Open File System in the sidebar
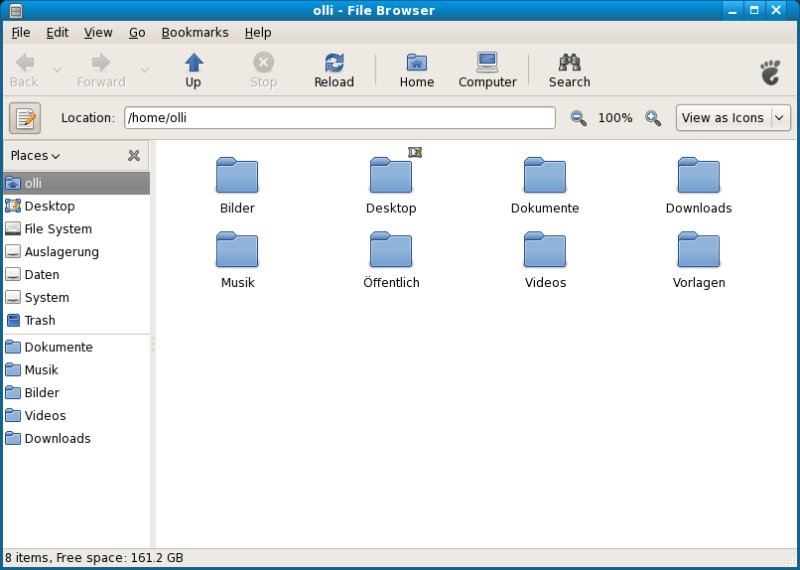Viewport: 800px width, 570px height. click(x=77, y=229)
